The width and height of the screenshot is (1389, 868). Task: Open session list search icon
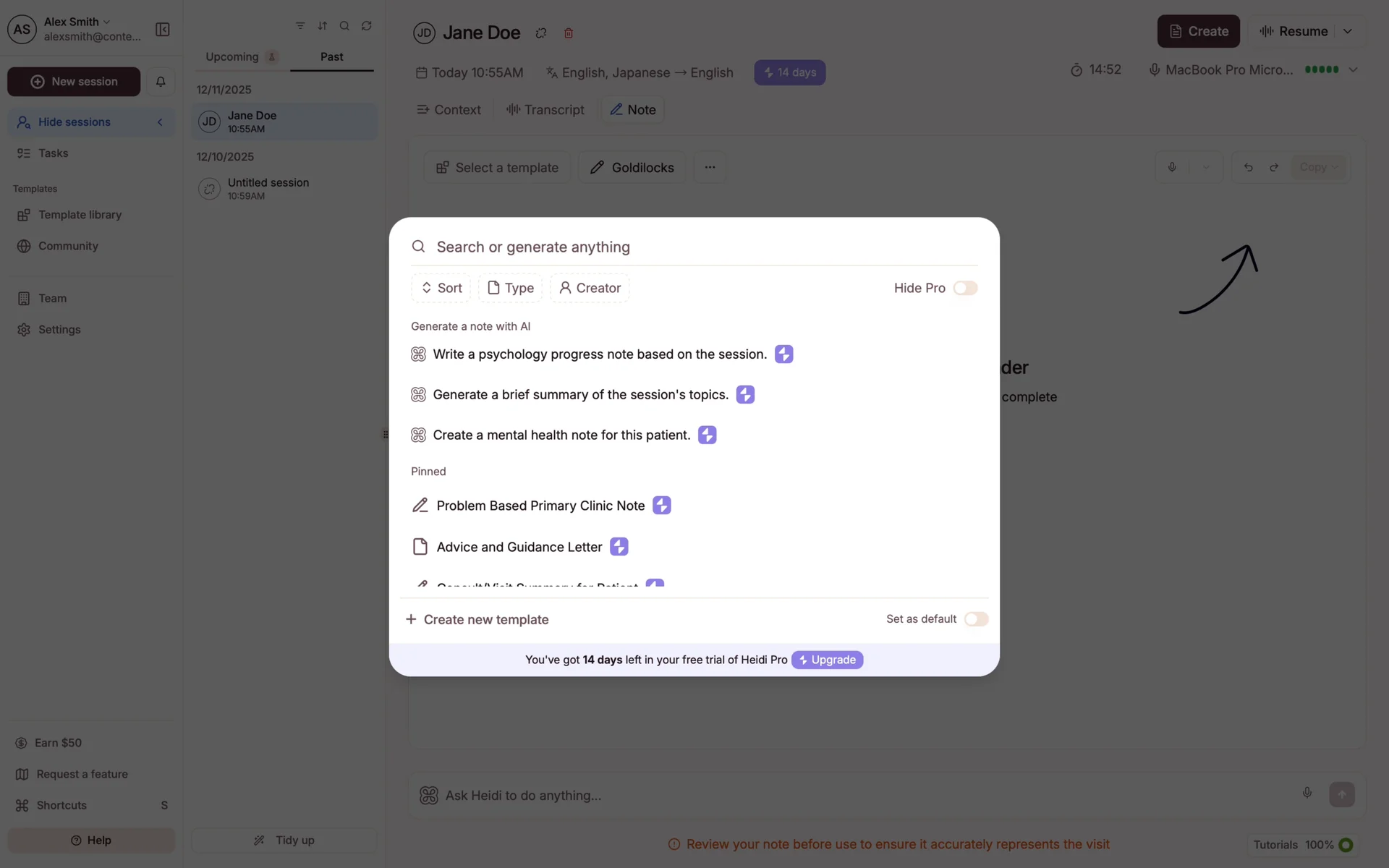pos(344,26)
